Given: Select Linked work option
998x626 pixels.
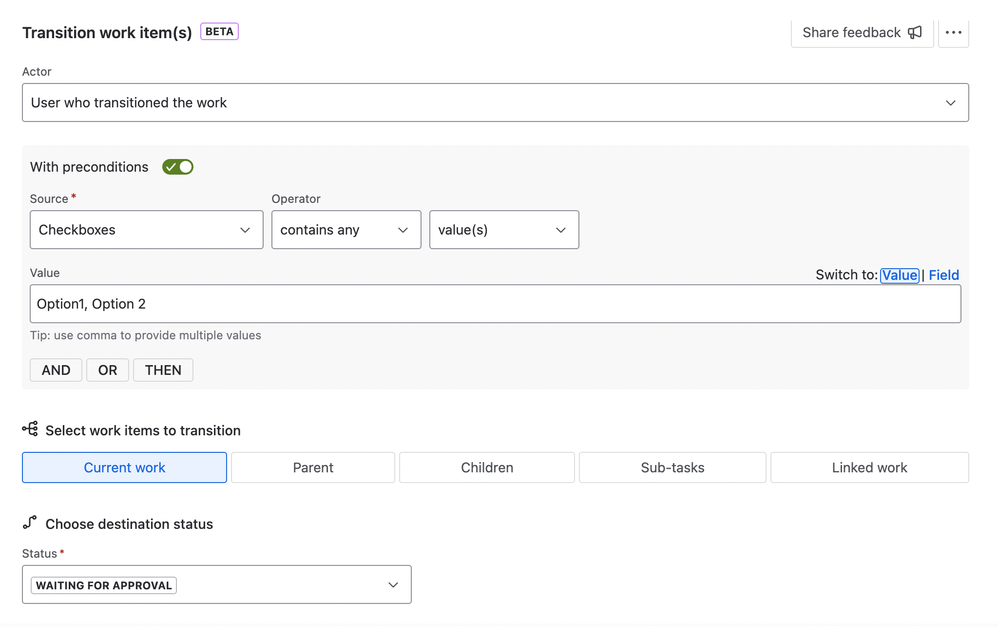Looking at the screenshot, I should 869,467.
